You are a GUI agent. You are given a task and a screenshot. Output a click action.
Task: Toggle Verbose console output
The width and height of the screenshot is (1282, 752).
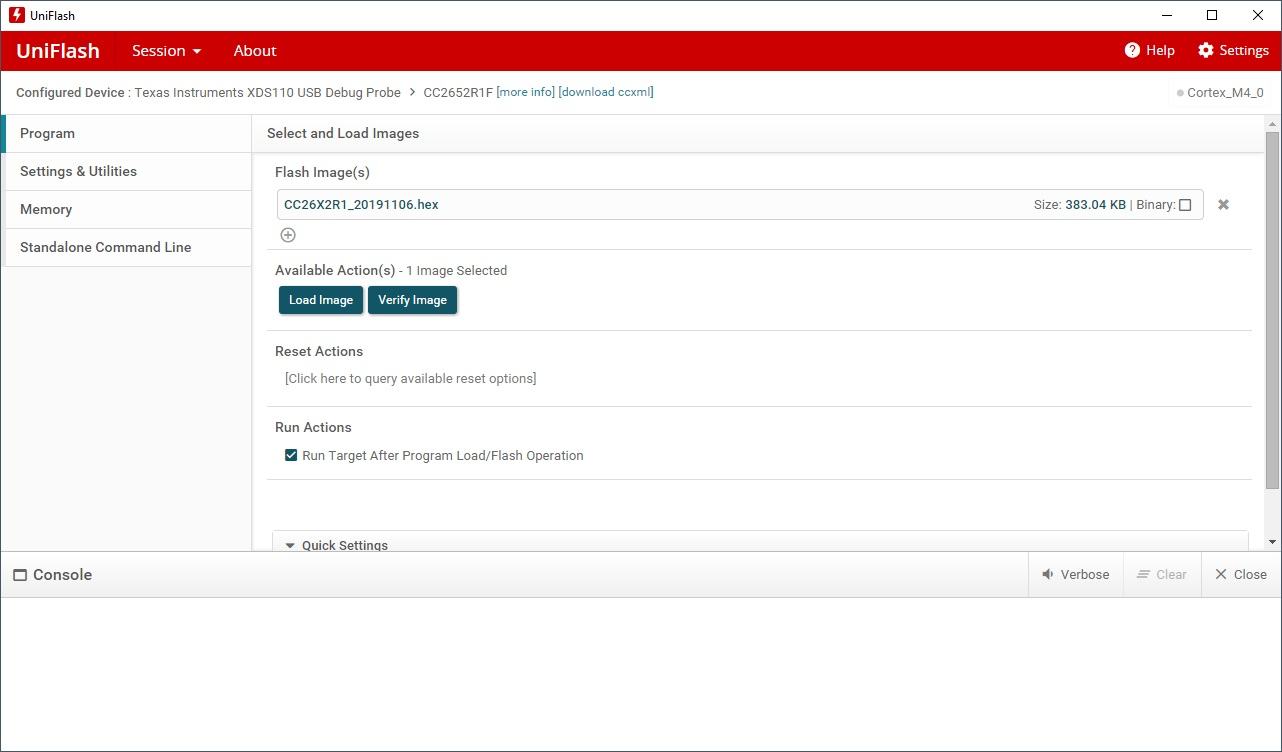point(1075,575)
